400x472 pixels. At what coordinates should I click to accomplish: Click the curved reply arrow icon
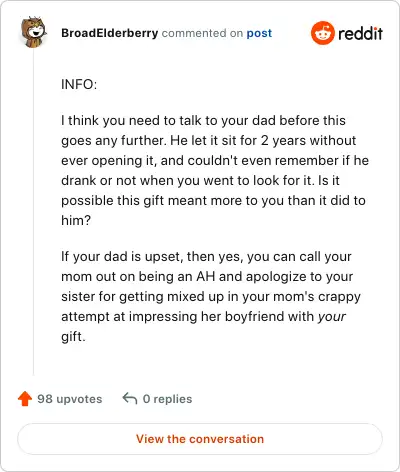point(130,398)
